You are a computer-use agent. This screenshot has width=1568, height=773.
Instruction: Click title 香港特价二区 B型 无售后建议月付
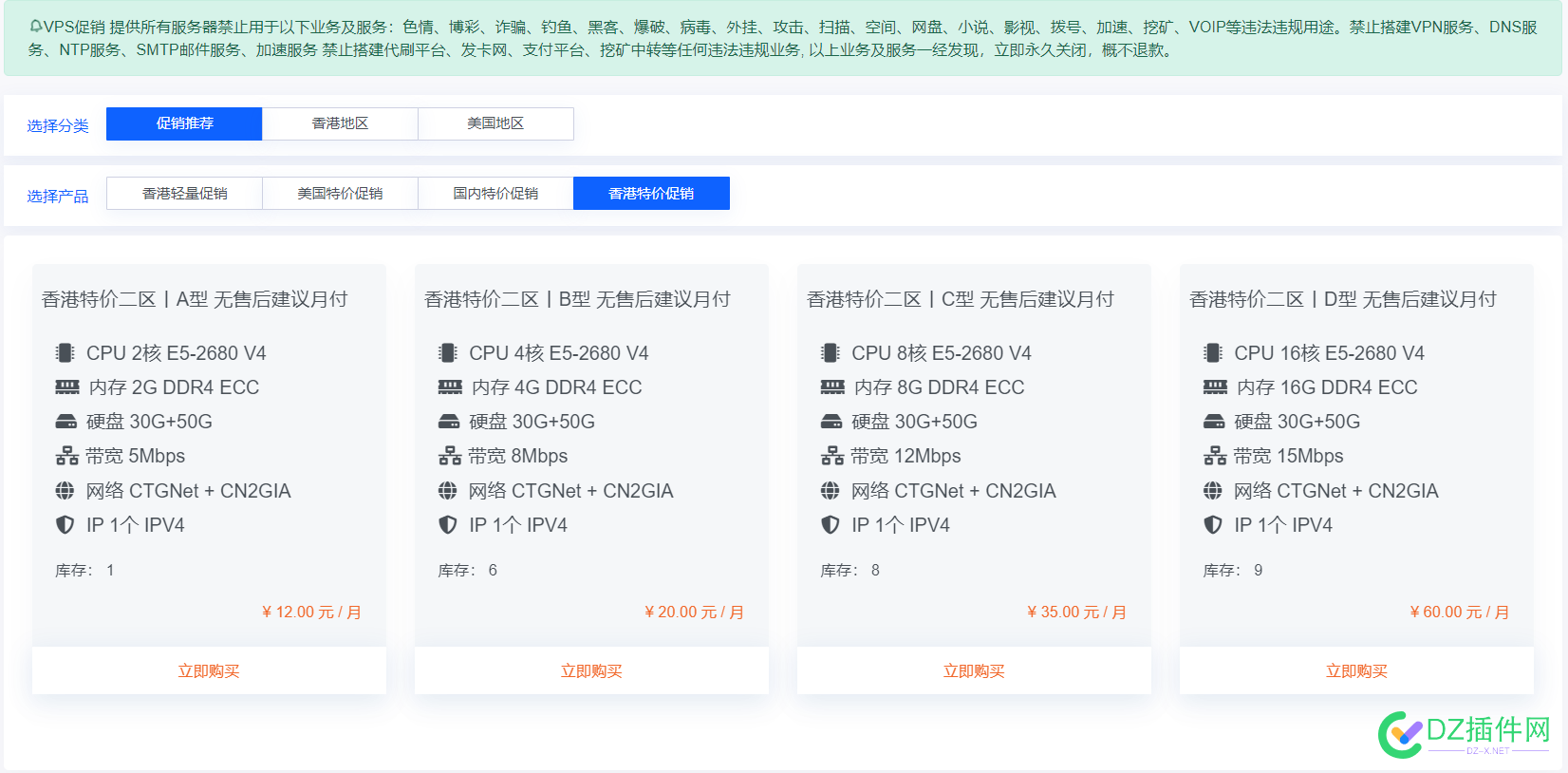pyautogui.click(x=577, y=300)
